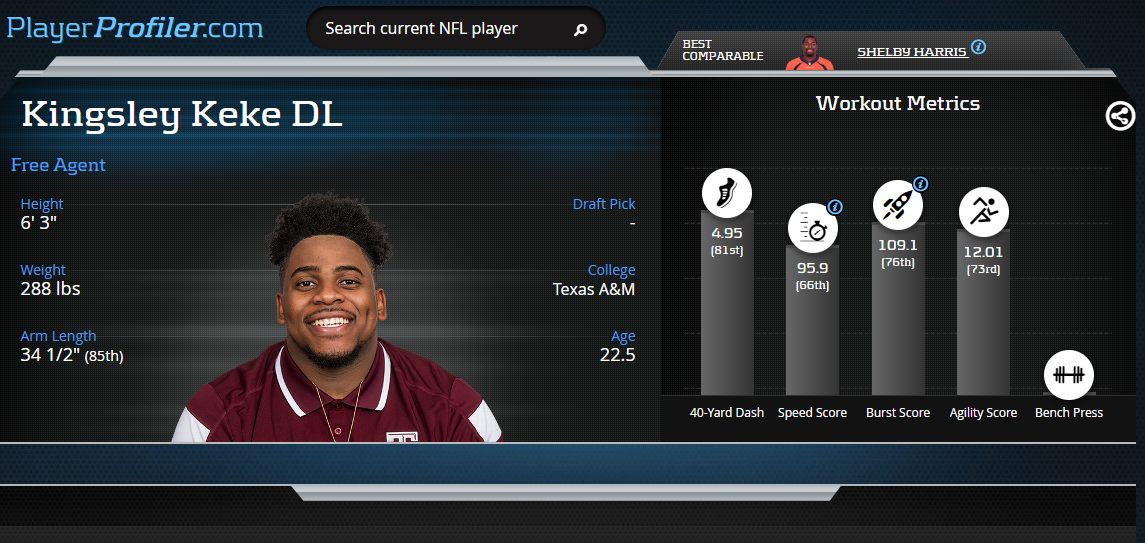Screen dimensions: 1145x543
Task: Click Kingsley Keke's headshot photo
Action: 337,317
